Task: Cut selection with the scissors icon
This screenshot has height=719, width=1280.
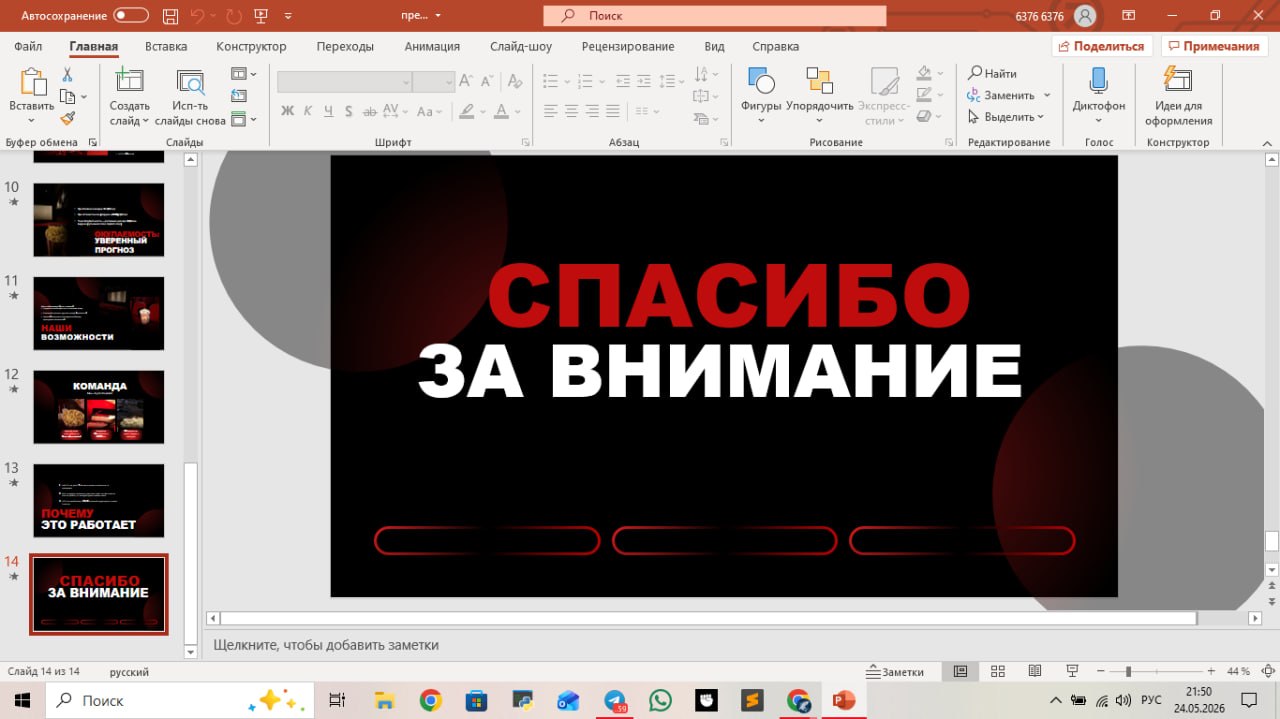Action: pos(67,75)
